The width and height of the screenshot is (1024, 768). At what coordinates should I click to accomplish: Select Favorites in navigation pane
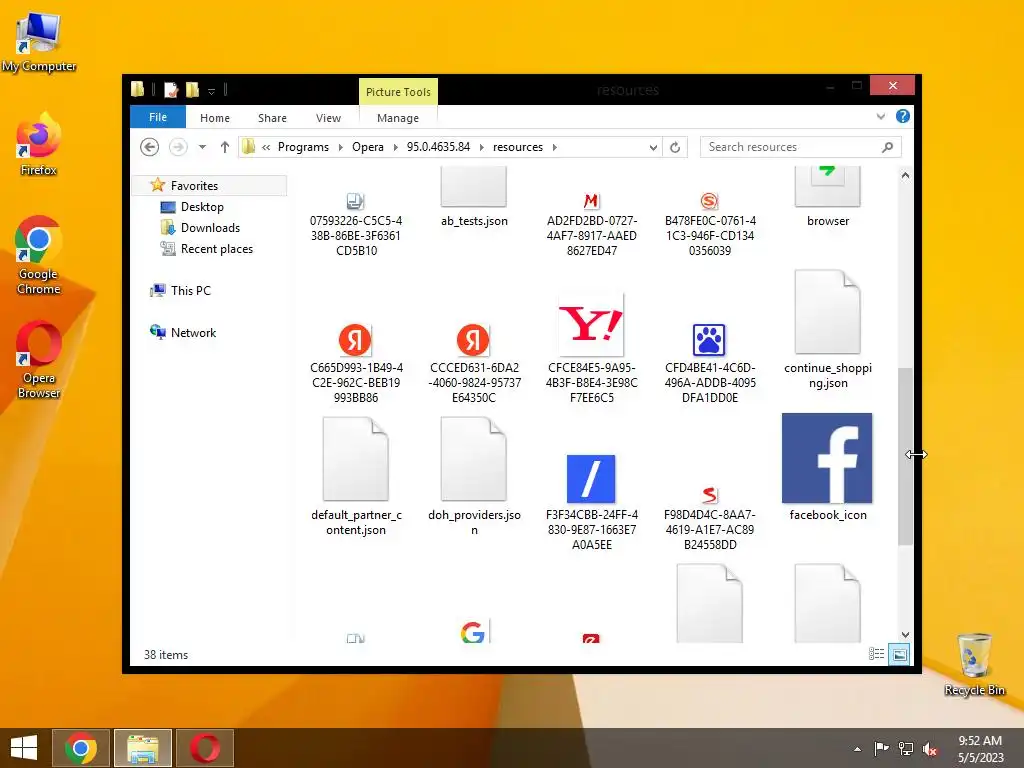[x=193, y=185]
